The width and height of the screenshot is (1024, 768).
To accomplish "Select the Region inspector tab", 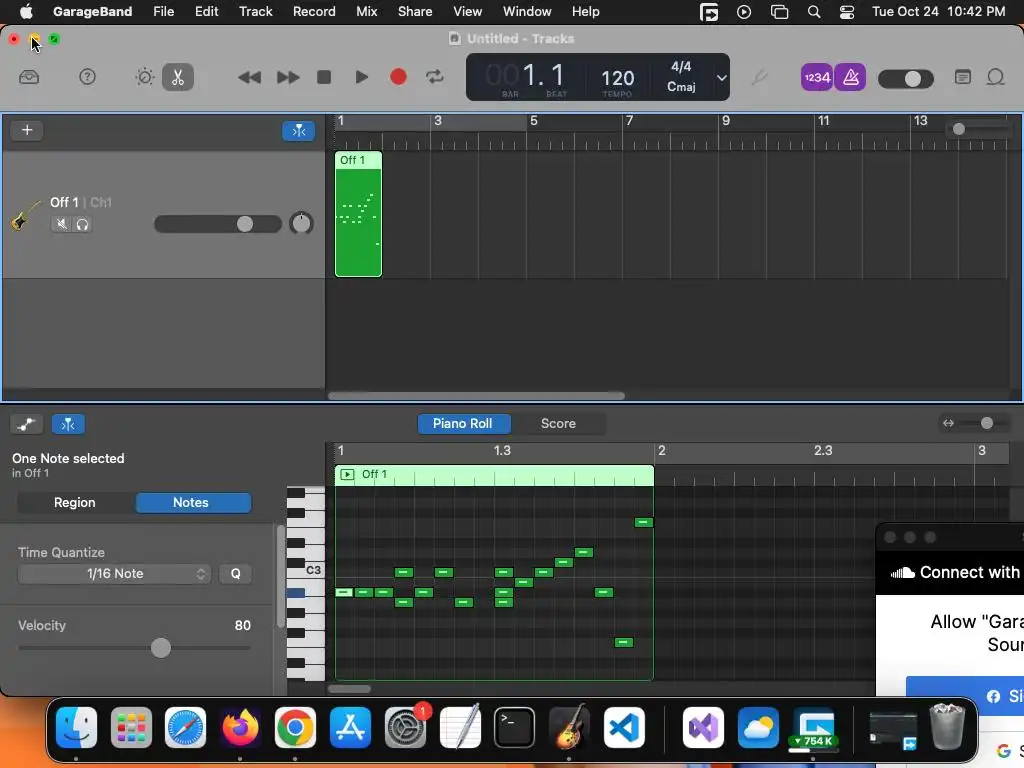I will point(74,502).
